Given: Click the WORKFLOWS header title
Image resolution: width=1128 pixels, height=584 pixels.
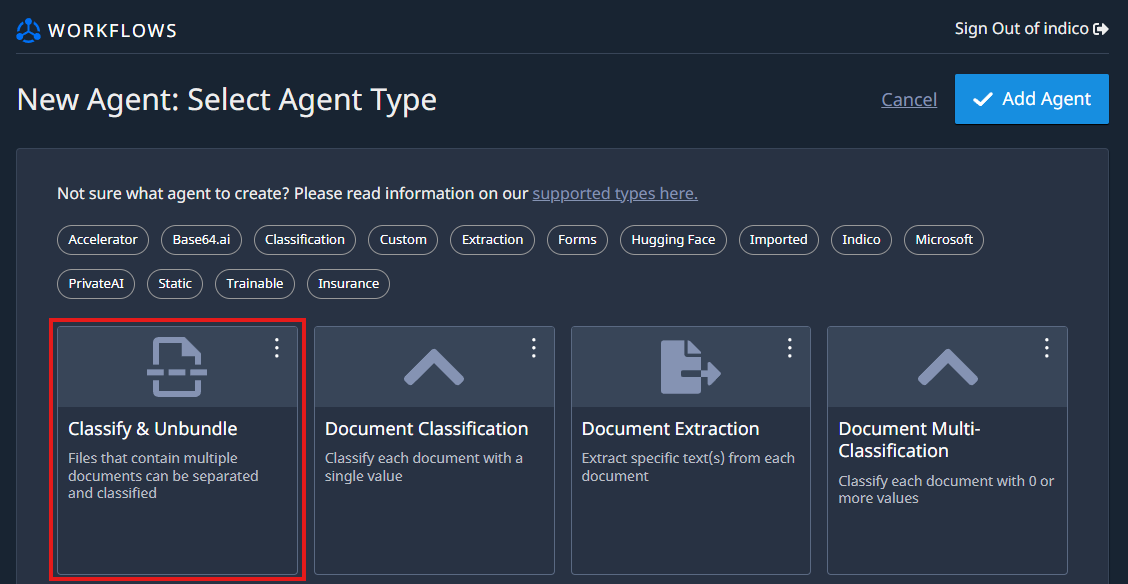Looking at the screenshot, I should pyautogui.click(x=112, y=31).
